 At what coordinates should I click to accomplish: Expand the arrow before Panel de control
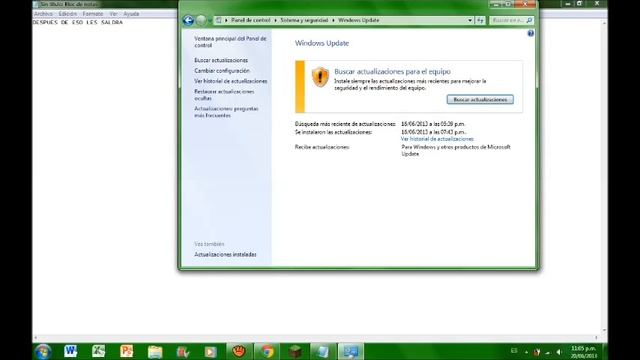[226, 20]
